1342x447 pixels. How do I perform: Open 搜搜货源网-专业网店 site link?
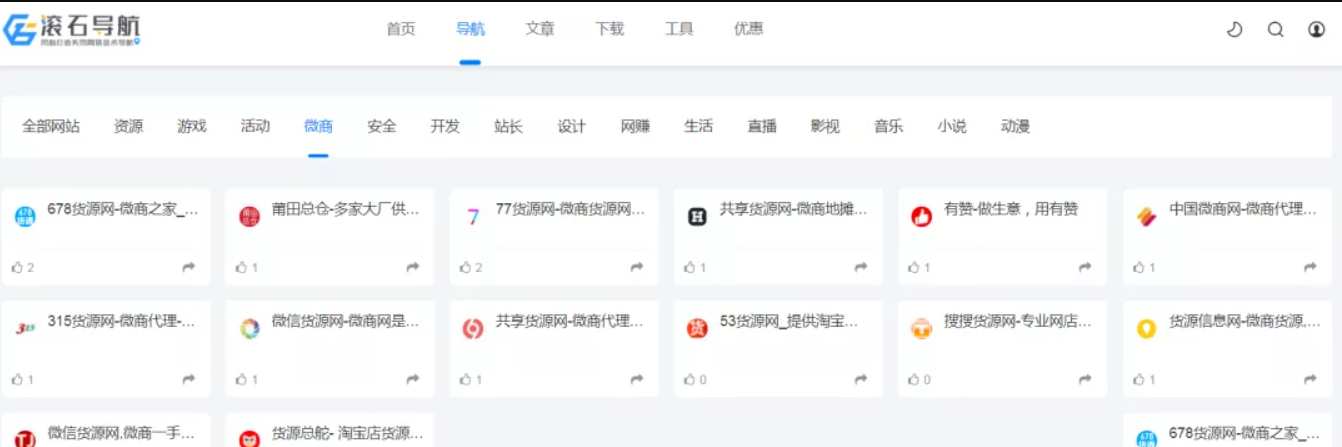[1018, 322]
